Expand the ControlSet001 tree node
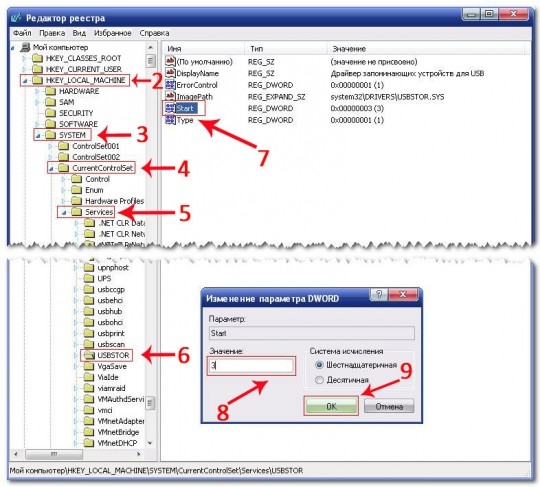This screenshot has width=540, height=487. tap(51, 146)
